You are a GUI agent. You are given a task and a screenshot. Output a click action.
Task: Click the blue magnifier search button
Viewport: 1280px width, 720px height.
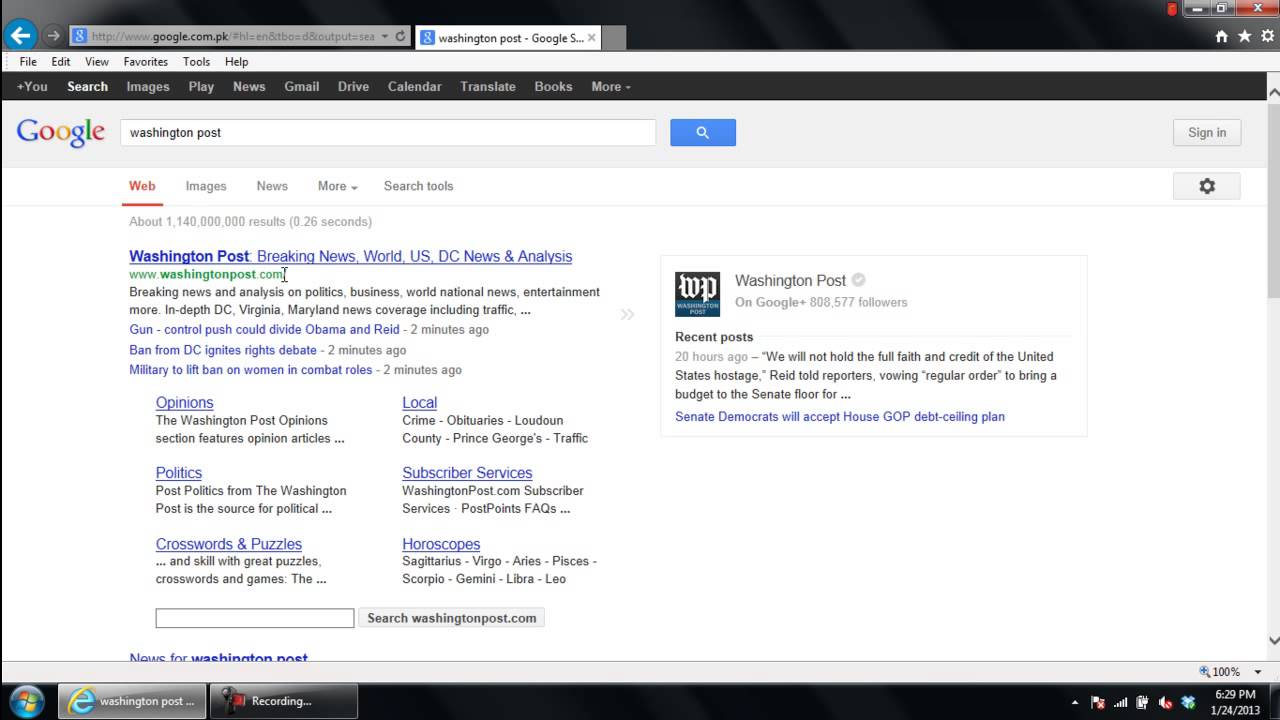703,132
